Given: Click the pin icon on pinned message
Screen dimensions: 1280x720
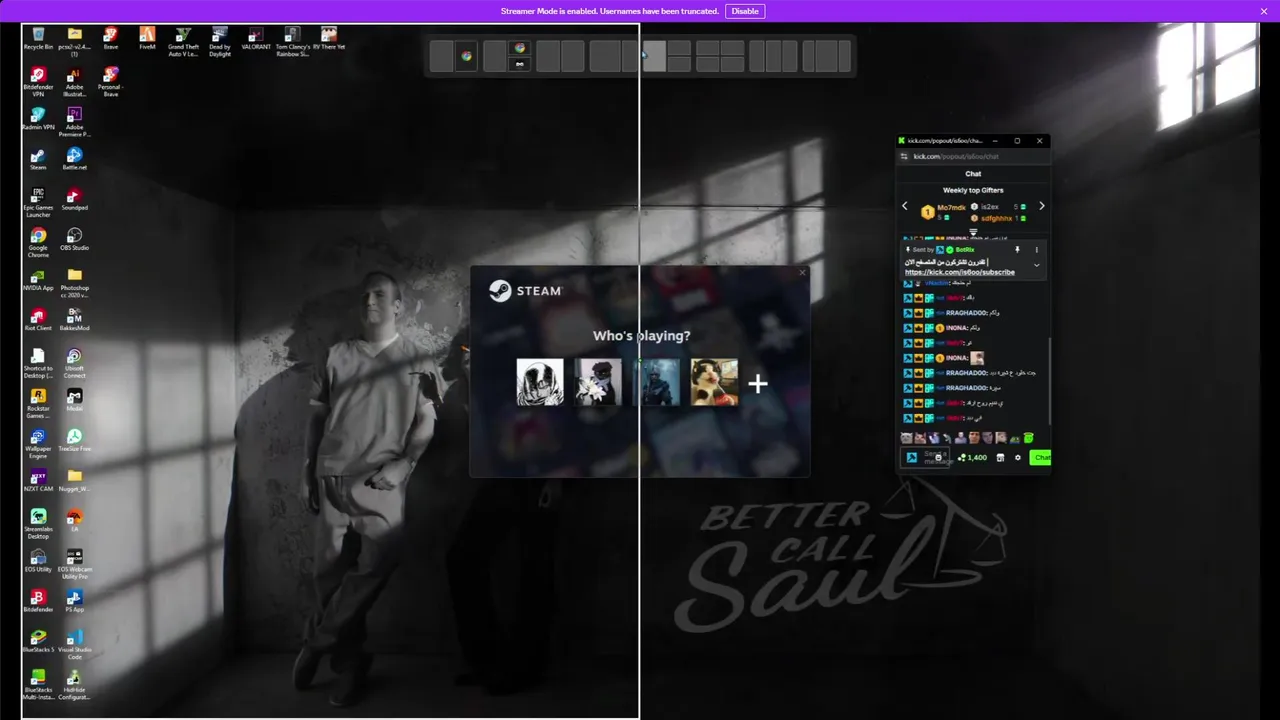Looking at the screenshot, I should click(1017, 250).
